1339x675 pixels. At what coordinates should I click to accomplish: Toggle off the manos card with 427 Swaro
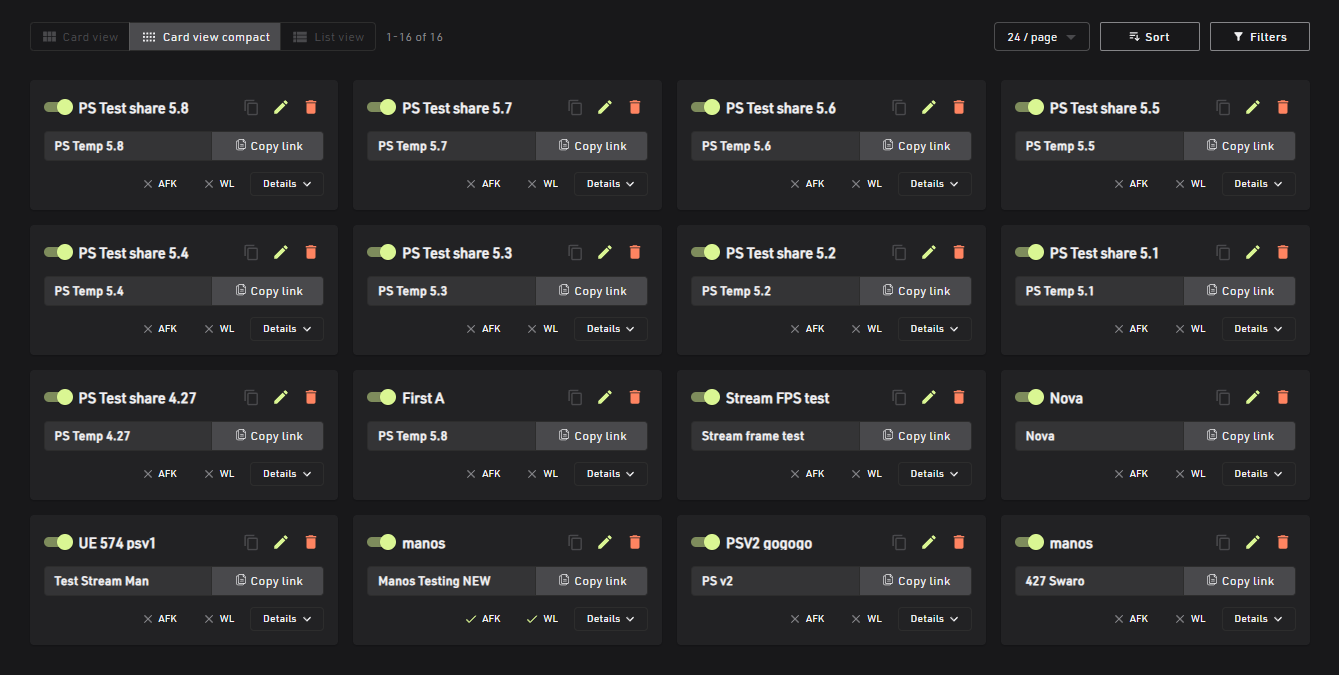pos(1030,542)
